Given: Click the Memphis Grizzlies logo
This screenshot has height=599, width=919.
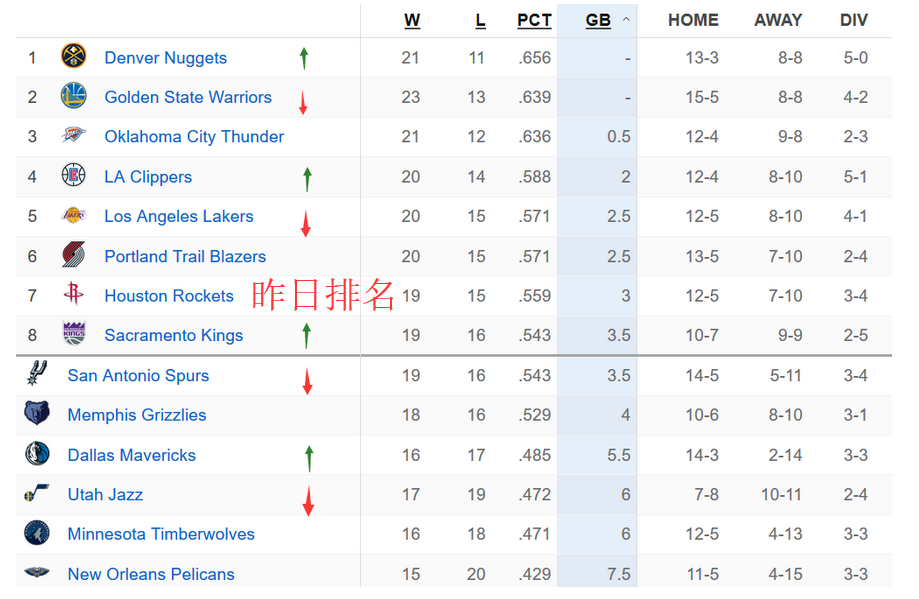Looking at the screenshot, I should click(x=36, y=414).
